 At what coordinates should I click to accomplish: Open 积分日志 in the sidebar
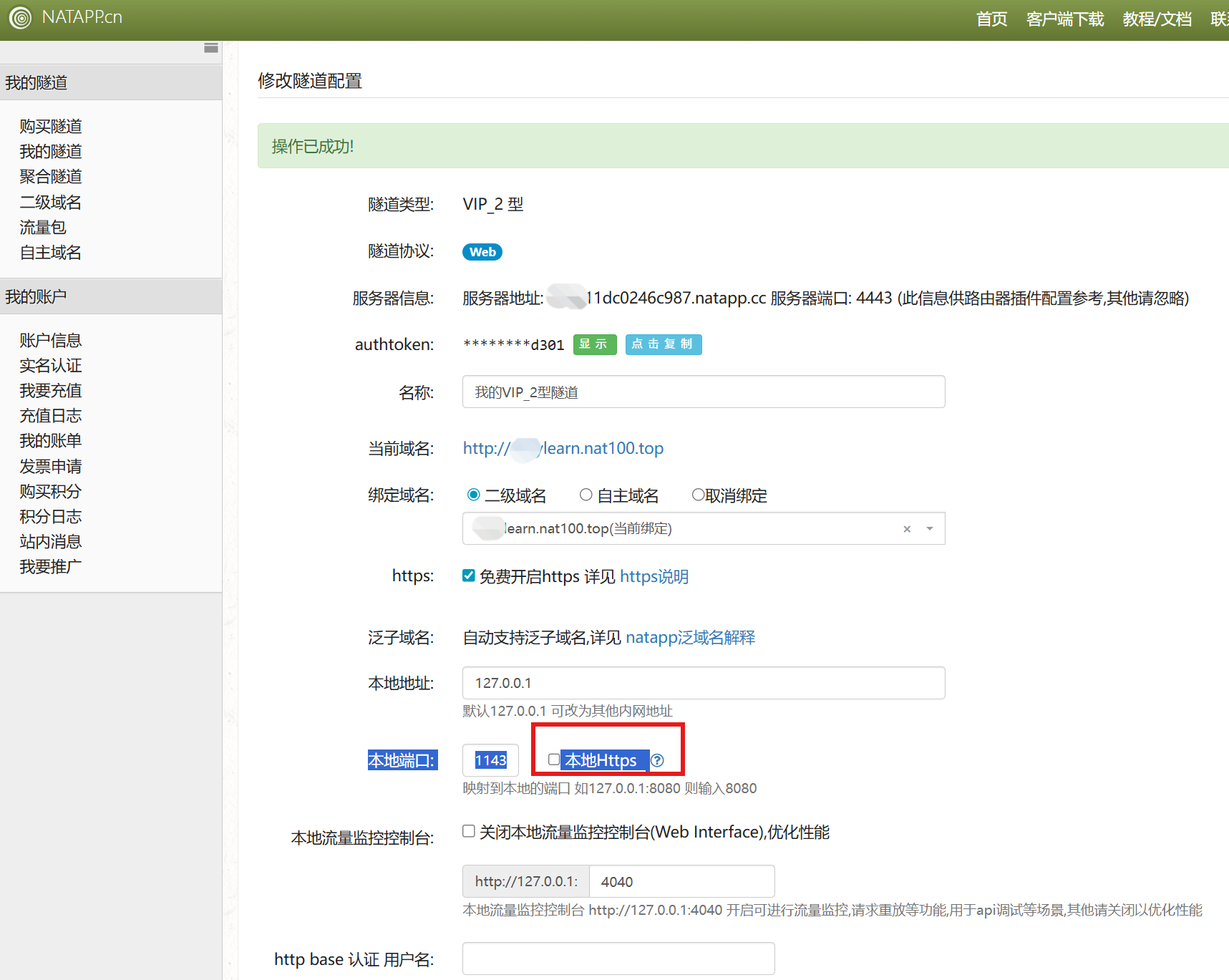(51, 516)
